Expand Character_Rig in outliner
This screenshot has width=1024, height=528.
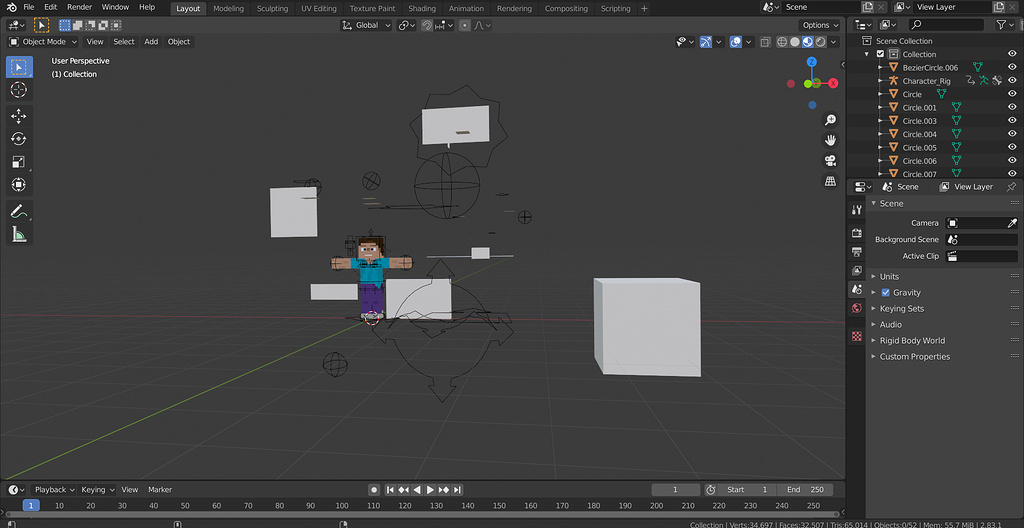coord(880,81)
